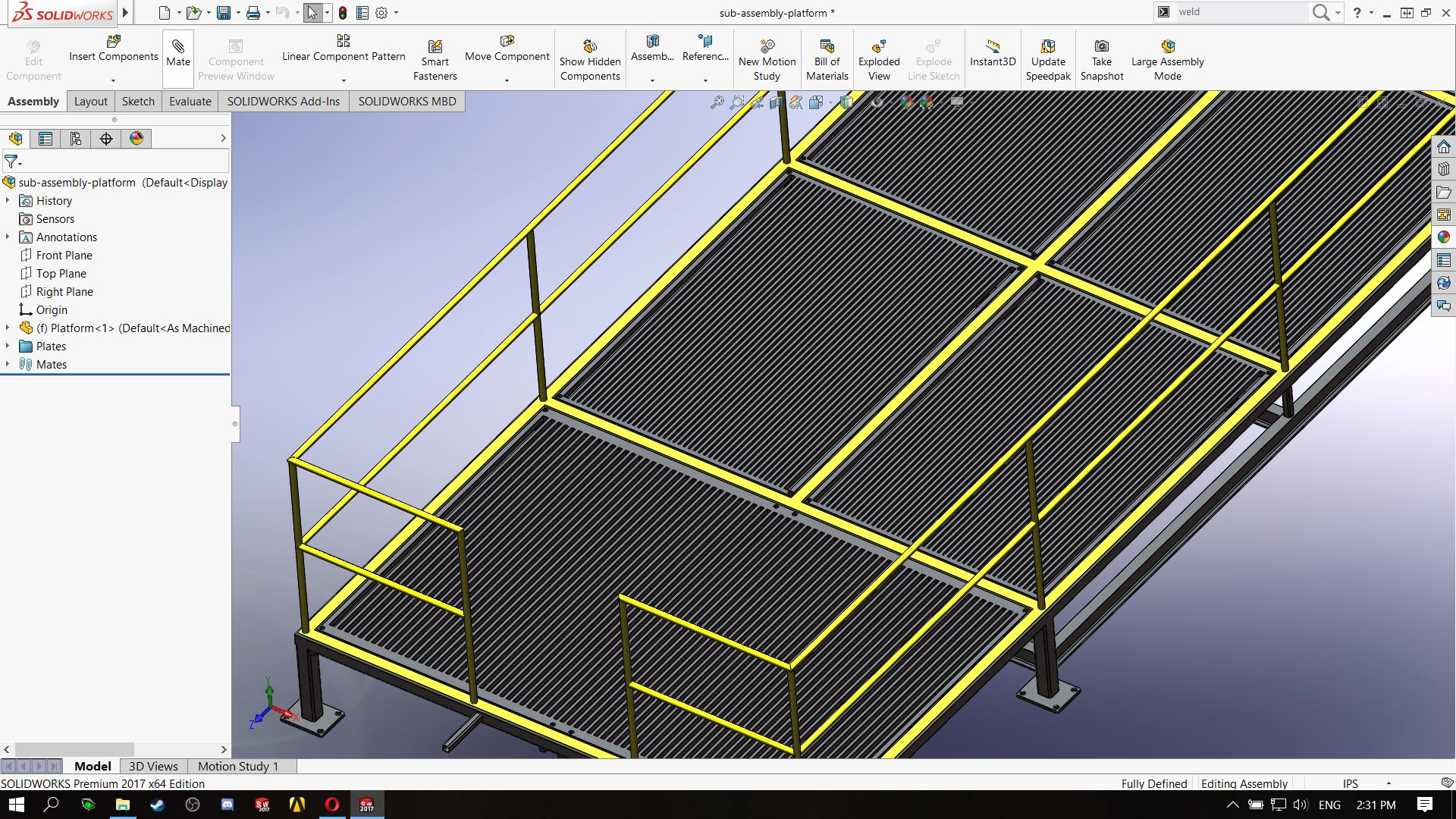Toggle Large Assembly Mode

coord(1167,47)
